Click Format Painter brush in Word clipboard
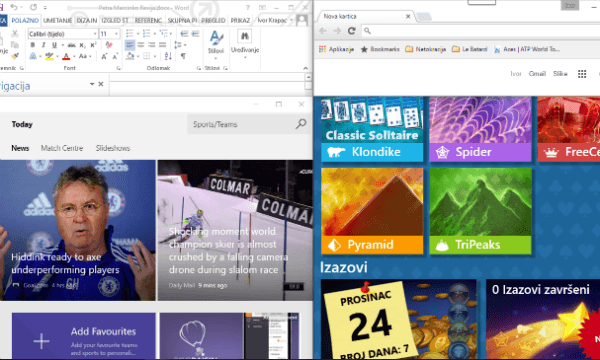 (15, 56)
